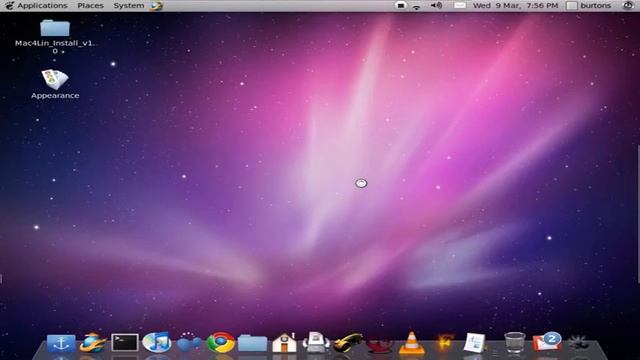Viewport: 640px width, 360px height.
Task: Open the mail icon with badge 2
Action: 547,342
